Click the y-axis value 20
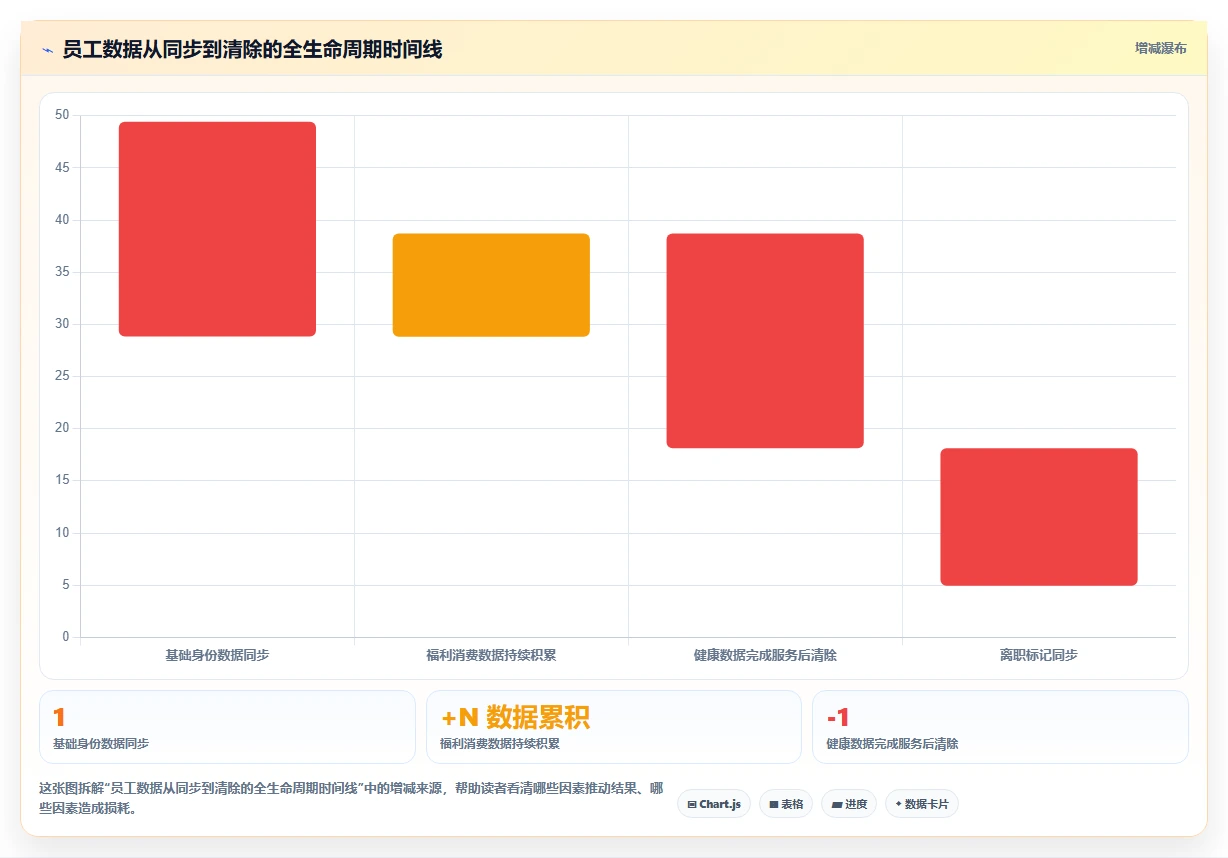 (62, 428)
